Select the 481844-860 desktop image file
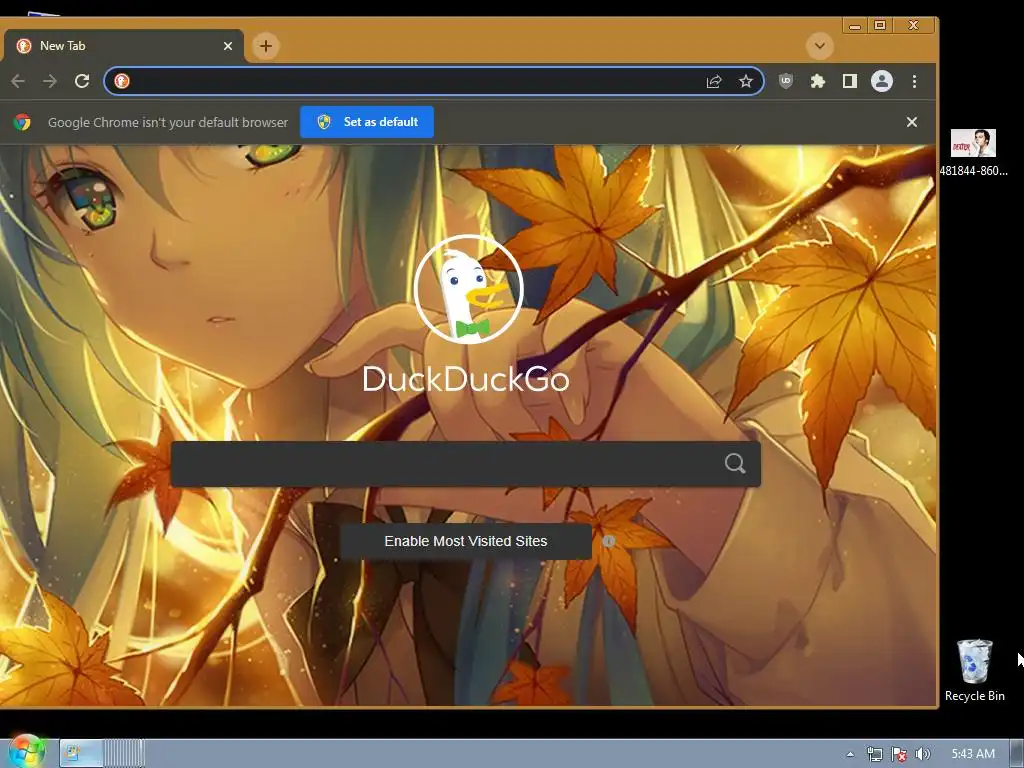 973,153
